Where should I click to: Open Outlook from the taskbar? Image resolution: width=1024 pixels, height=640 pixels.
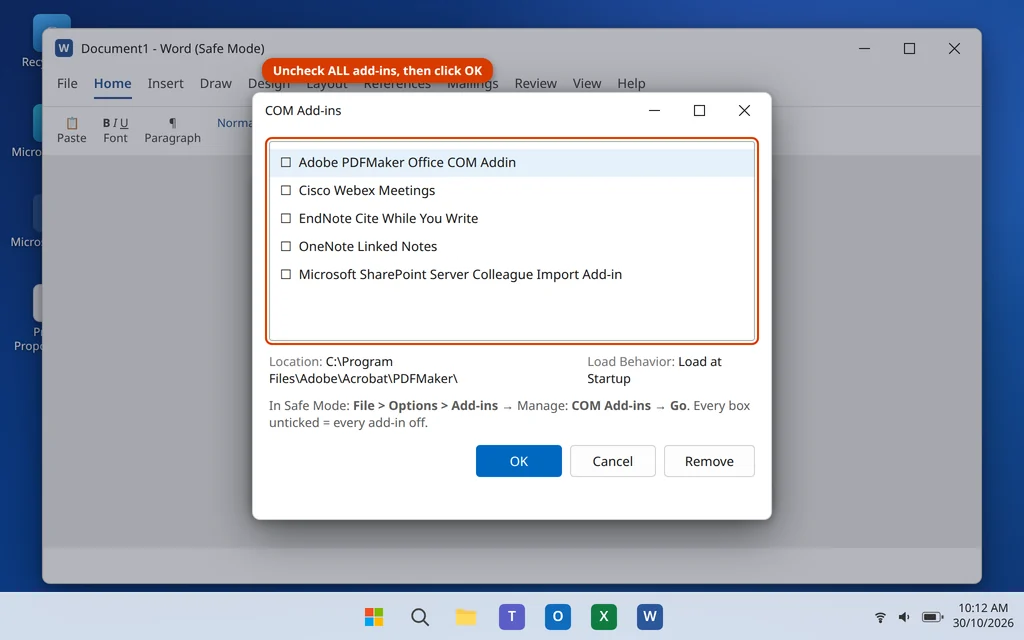[558, 616]
